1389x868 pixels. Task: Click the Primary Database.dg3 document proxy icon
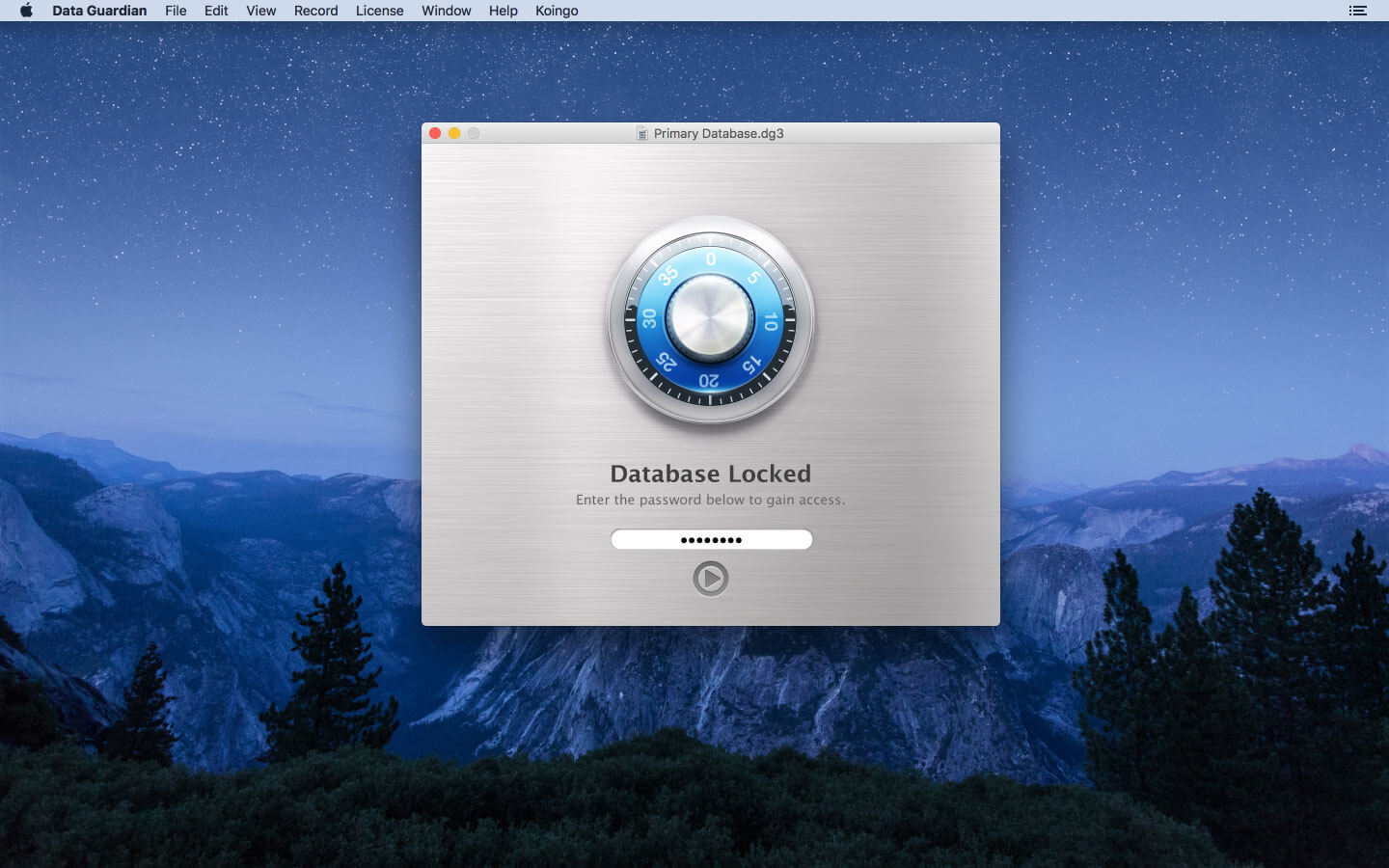641,133
